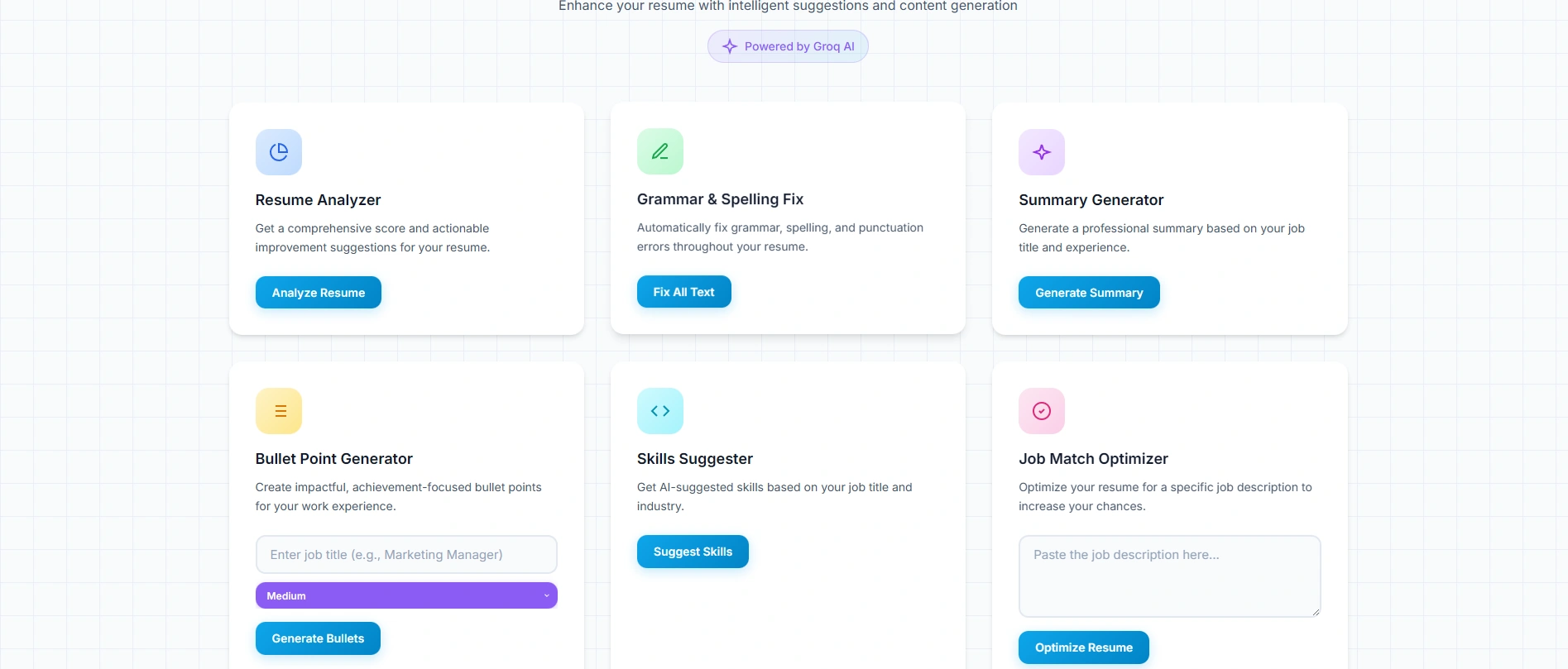The height and width of the screenshot is (669, 1568).
Task: Click the Bullet Point Generator list icon
Action: [278, 410]
